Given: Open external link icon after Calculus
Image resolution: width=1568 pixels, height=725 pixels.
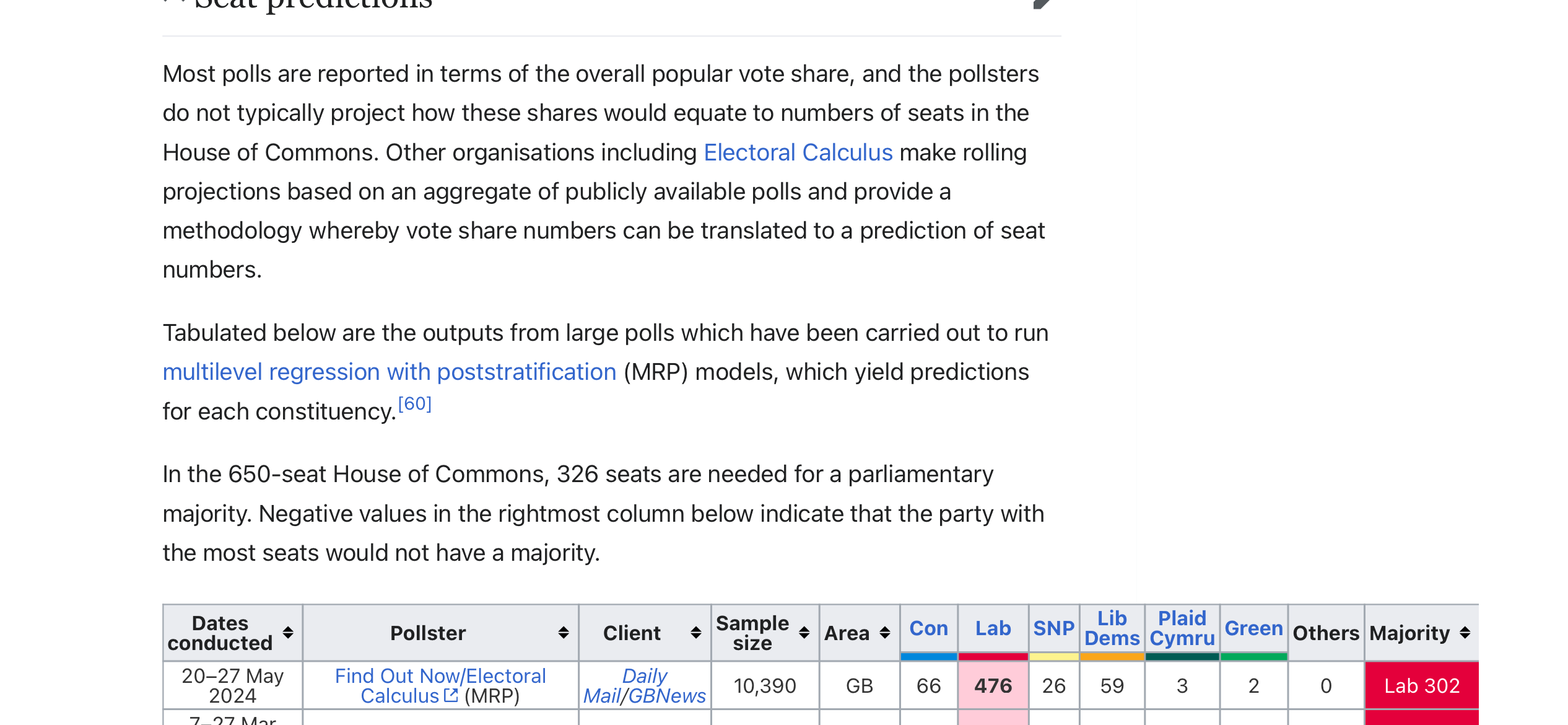Looking at the screenshot, I should (451, 695).
